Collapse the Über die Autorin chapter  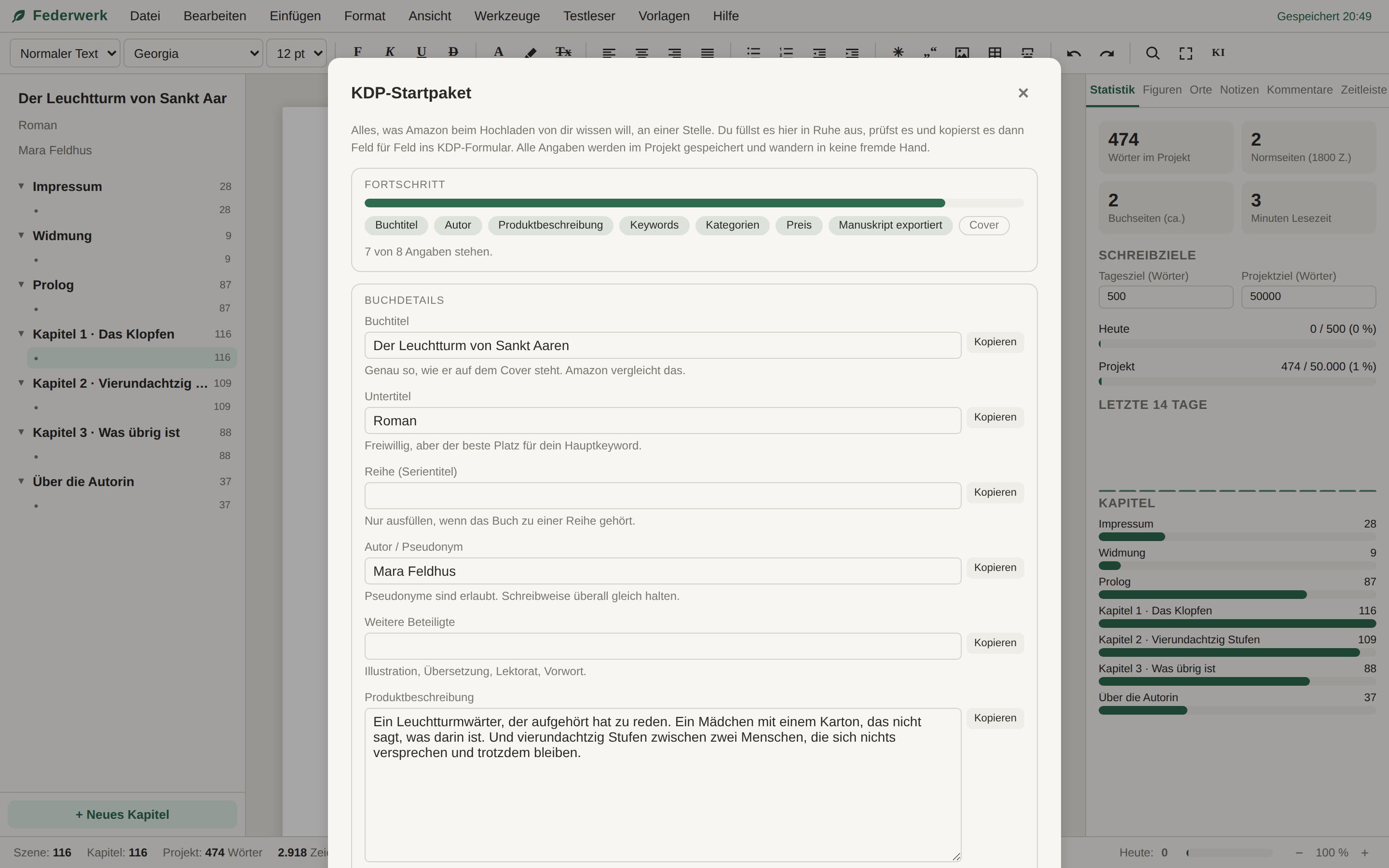point(21,481)
